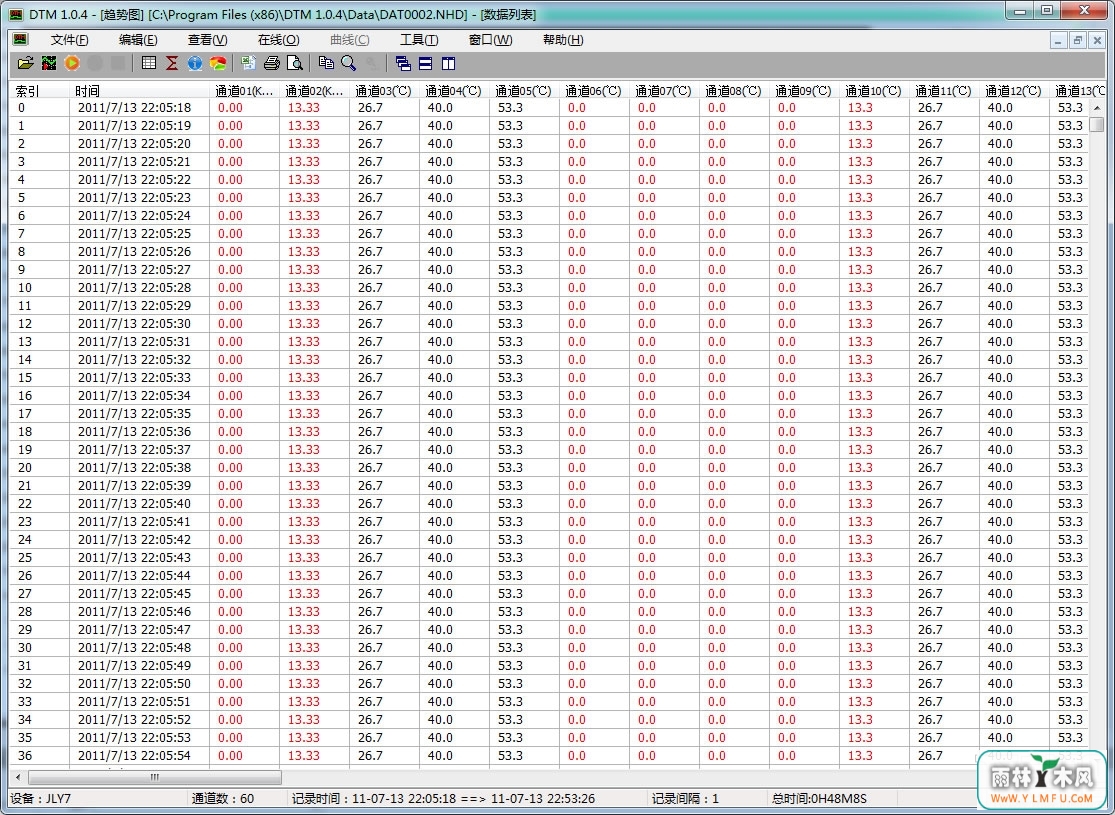Screen dimensions: 1115x815
Task: Click the vertical scrollbar up arrow
Action: (x=1097, y=107)
